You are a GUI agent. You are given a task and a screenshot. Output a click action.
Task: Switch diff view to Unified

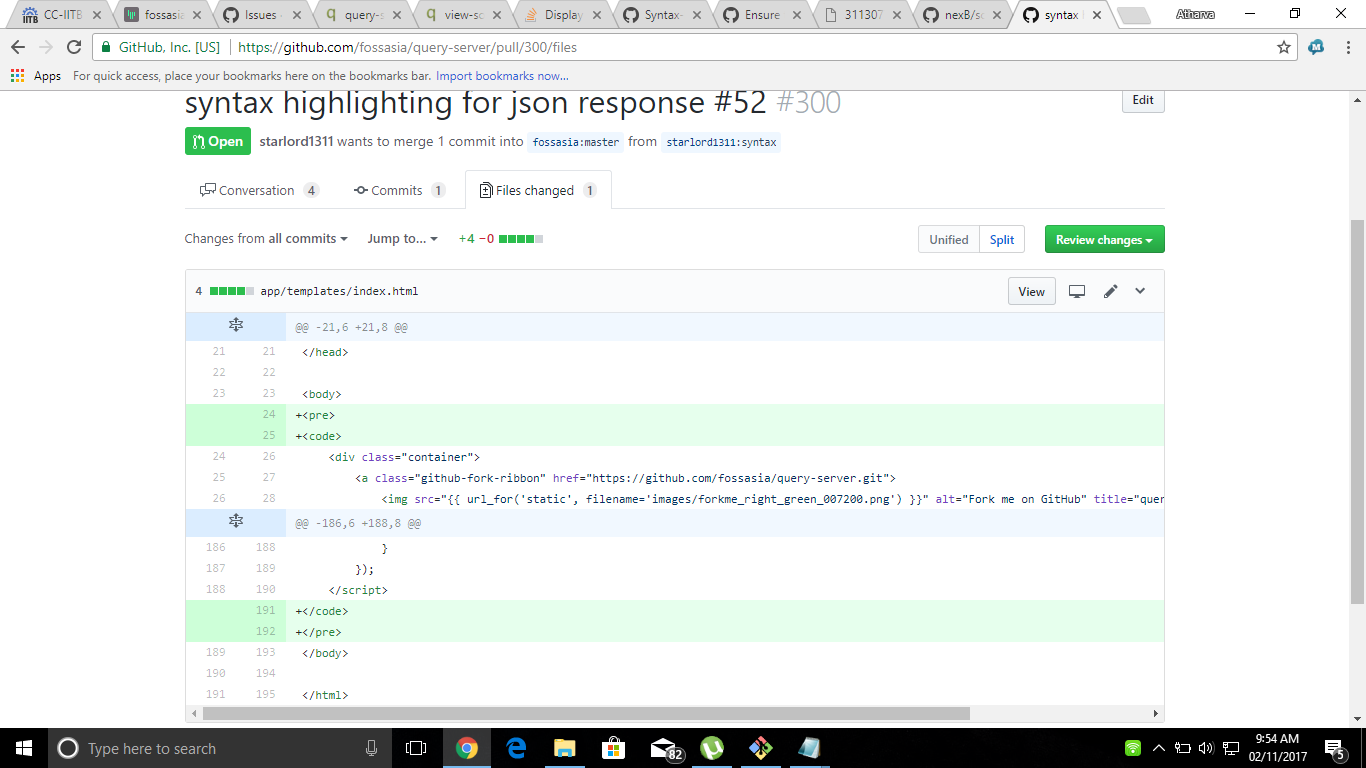tap(948, 239)
